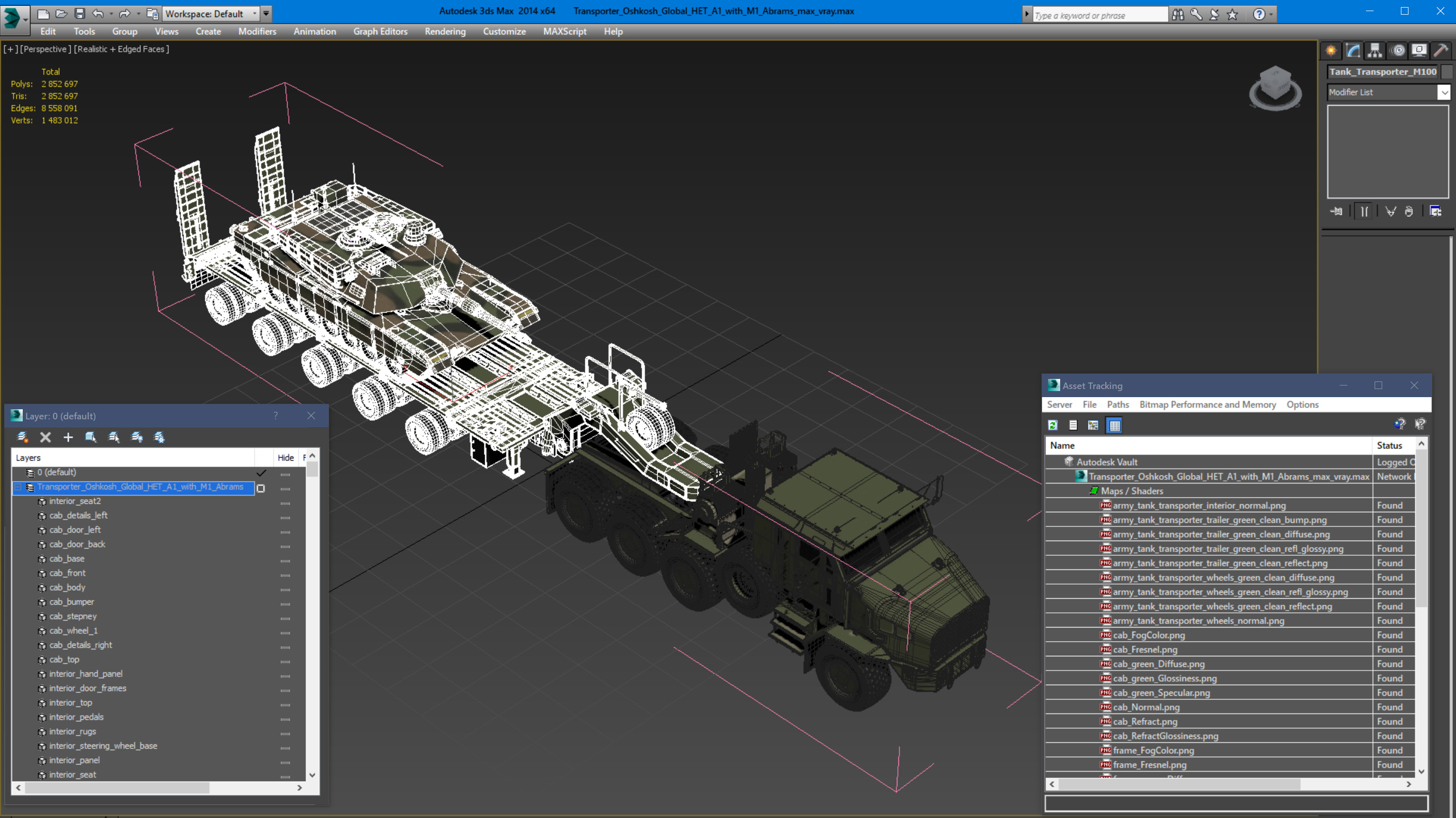Open the Redo history dropdown arrow
This screenshot has width=1456, height=818.
[138, 13]
